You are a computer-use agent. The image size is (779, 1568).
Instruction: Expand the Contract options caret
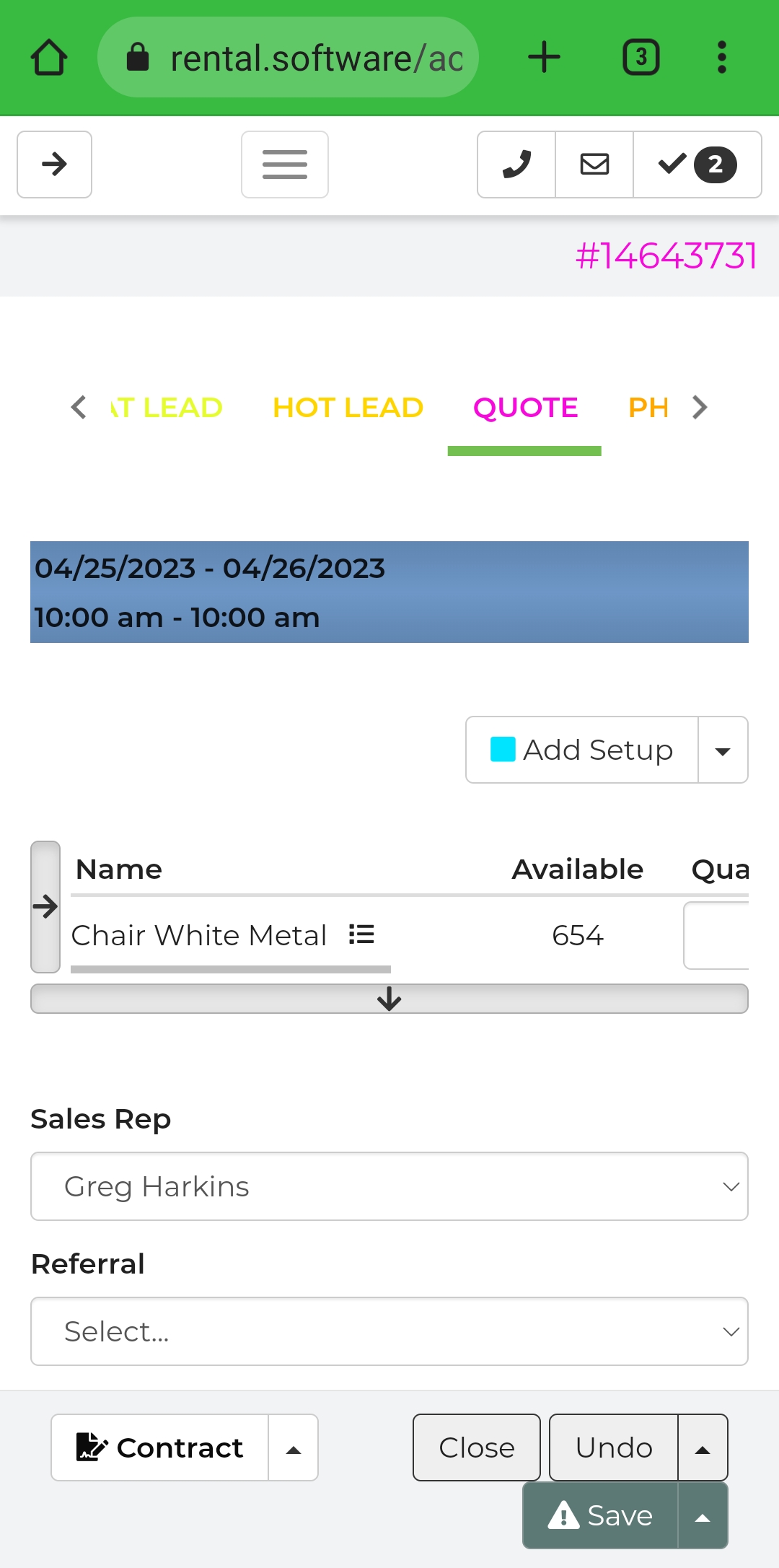click(294, 1447)
